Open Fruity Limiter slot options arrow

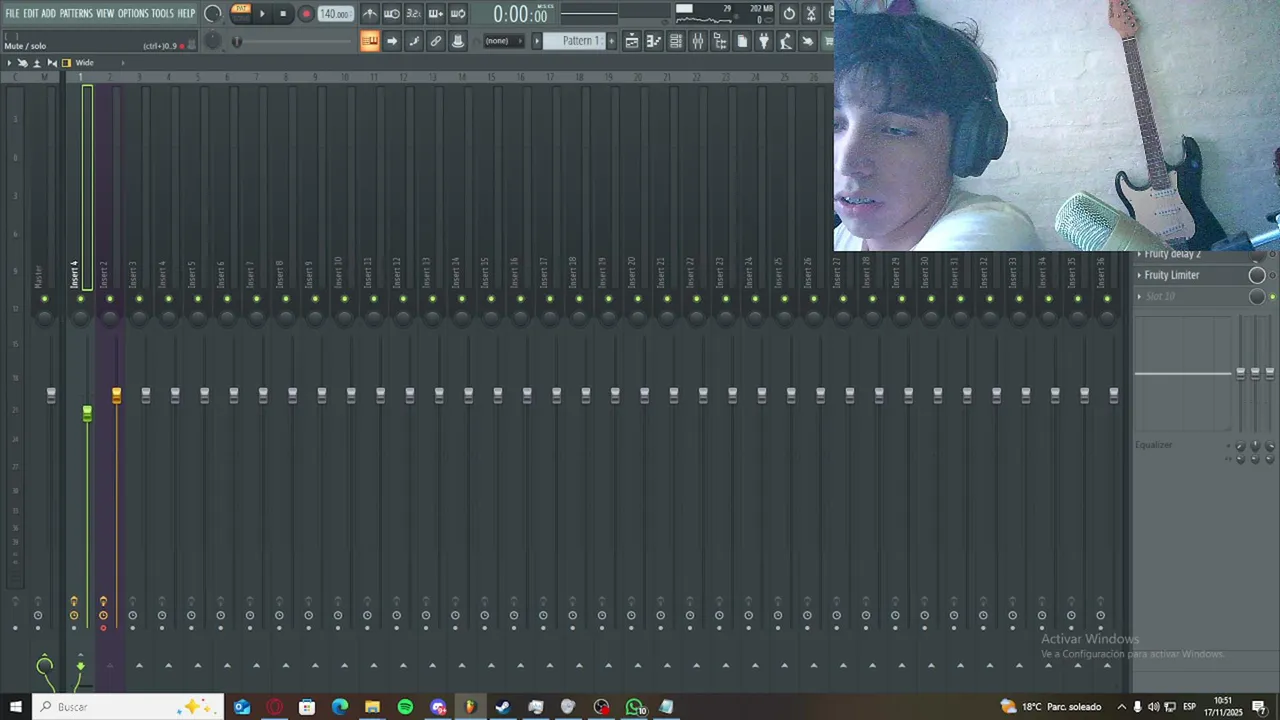pos(1139,275)
